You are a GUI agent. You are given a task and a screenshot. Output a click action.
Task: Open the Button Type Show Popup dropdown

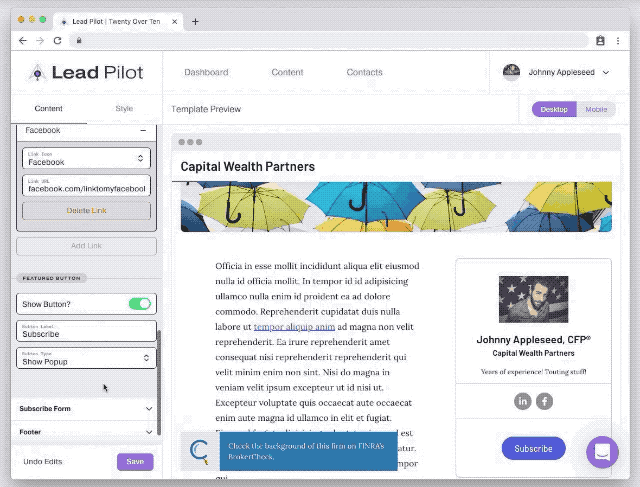pos(86,358)
